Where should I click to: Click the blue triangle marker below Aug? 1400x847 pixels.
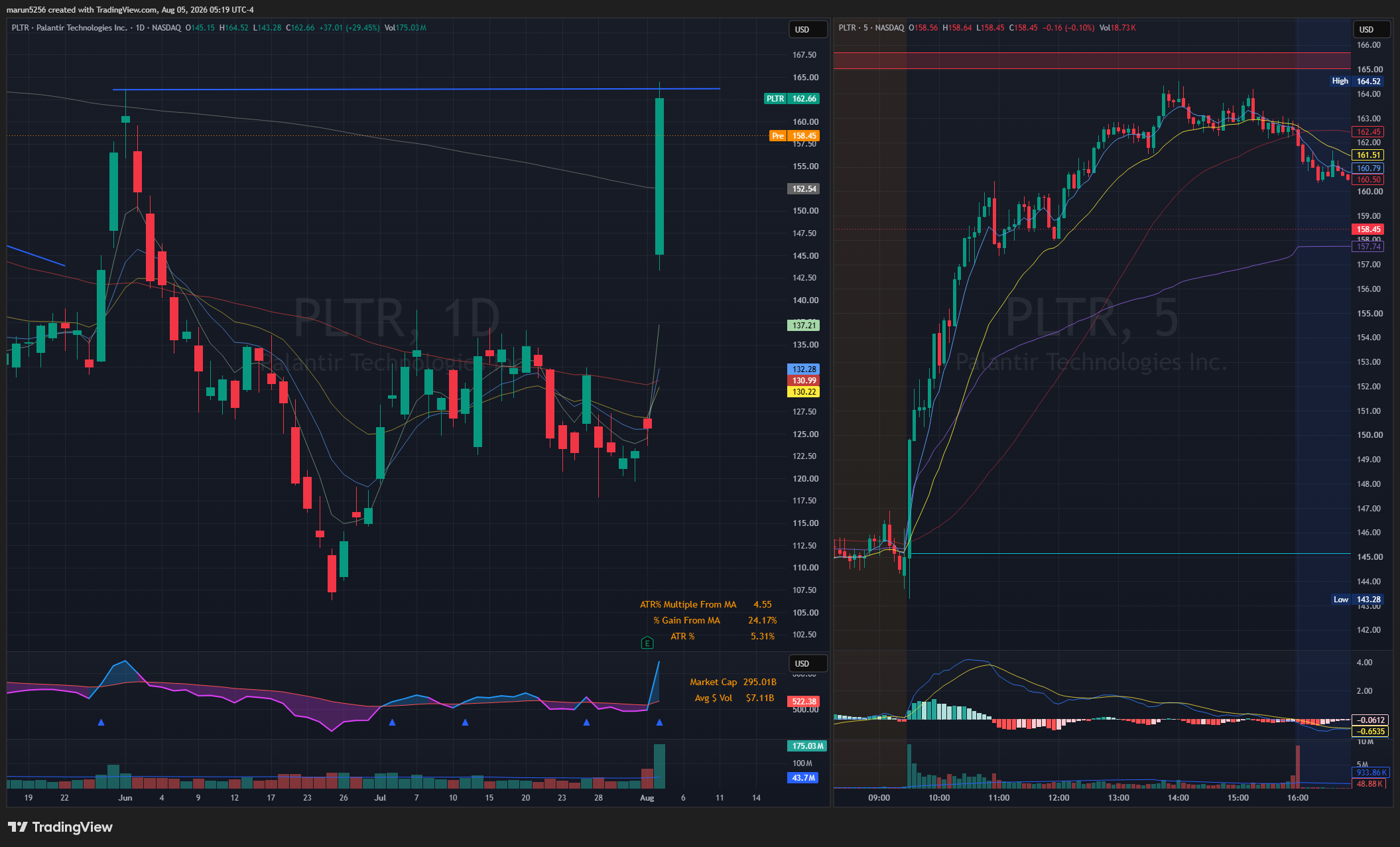(x=659, y=722)
